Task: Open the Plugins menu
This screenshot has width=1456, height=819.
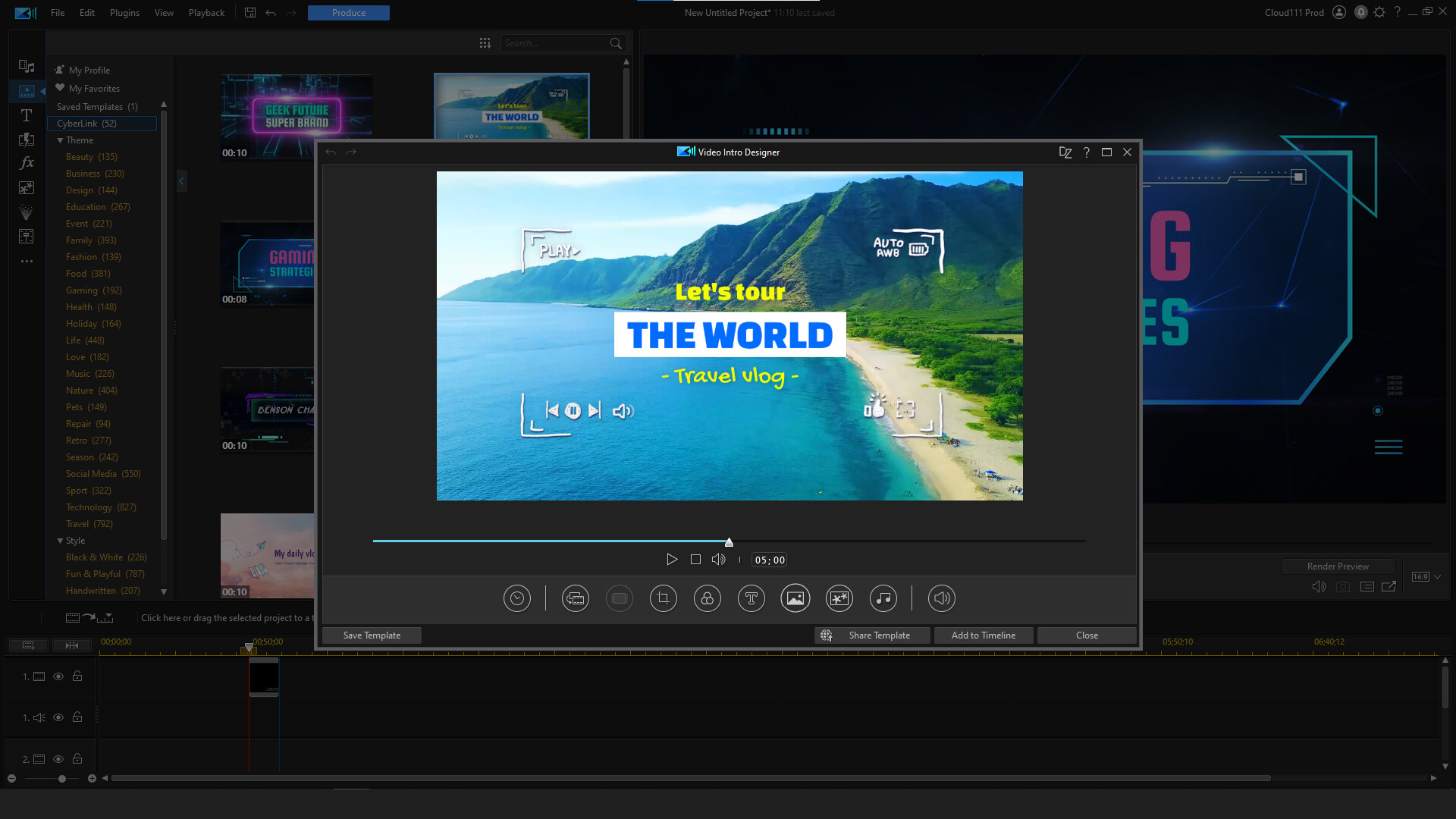Action: click(x=124, y=12)
